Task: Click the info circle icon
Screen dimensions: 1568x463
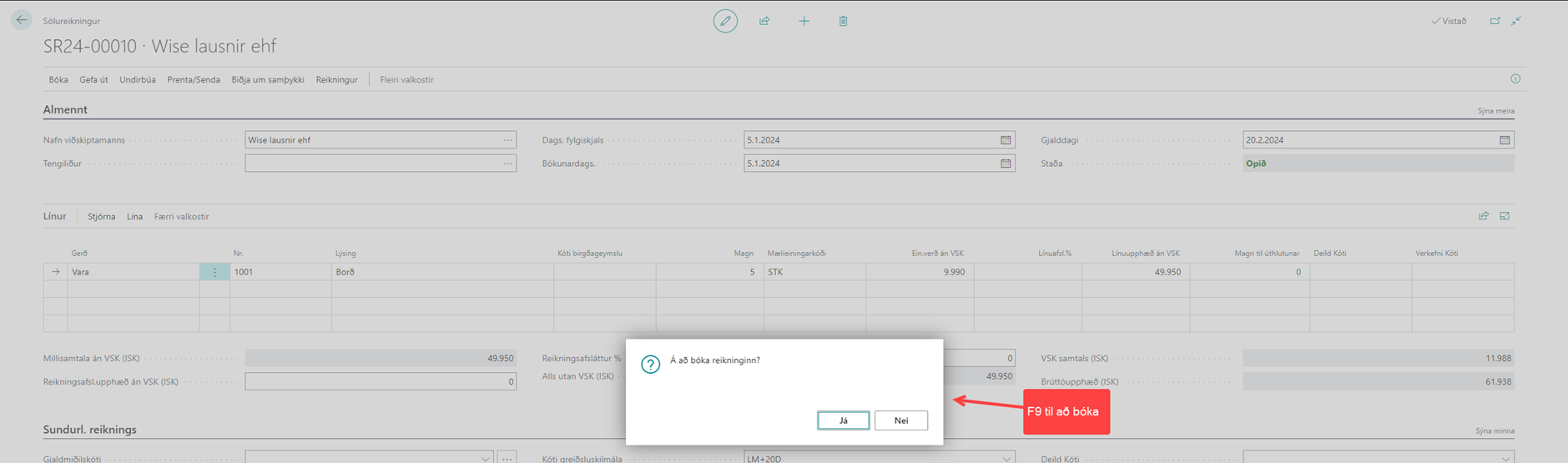Action: click(1515, 78)
